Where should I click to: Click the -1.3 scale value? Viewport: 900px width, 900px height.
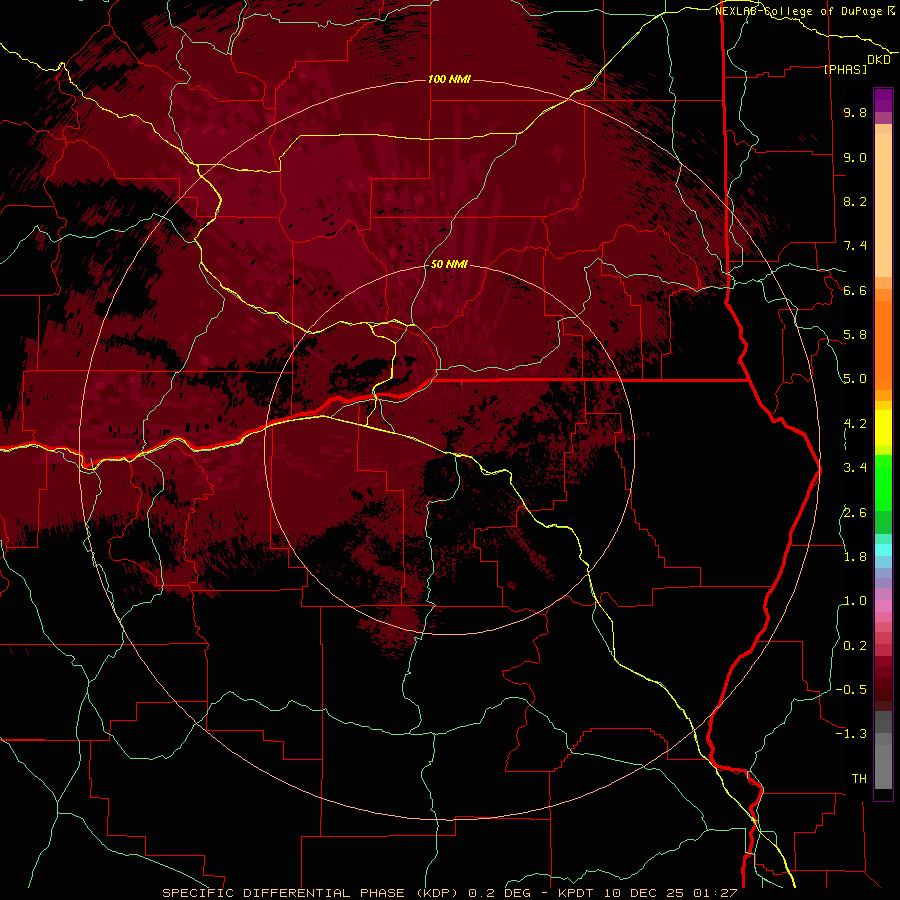[x=851, y=734]
